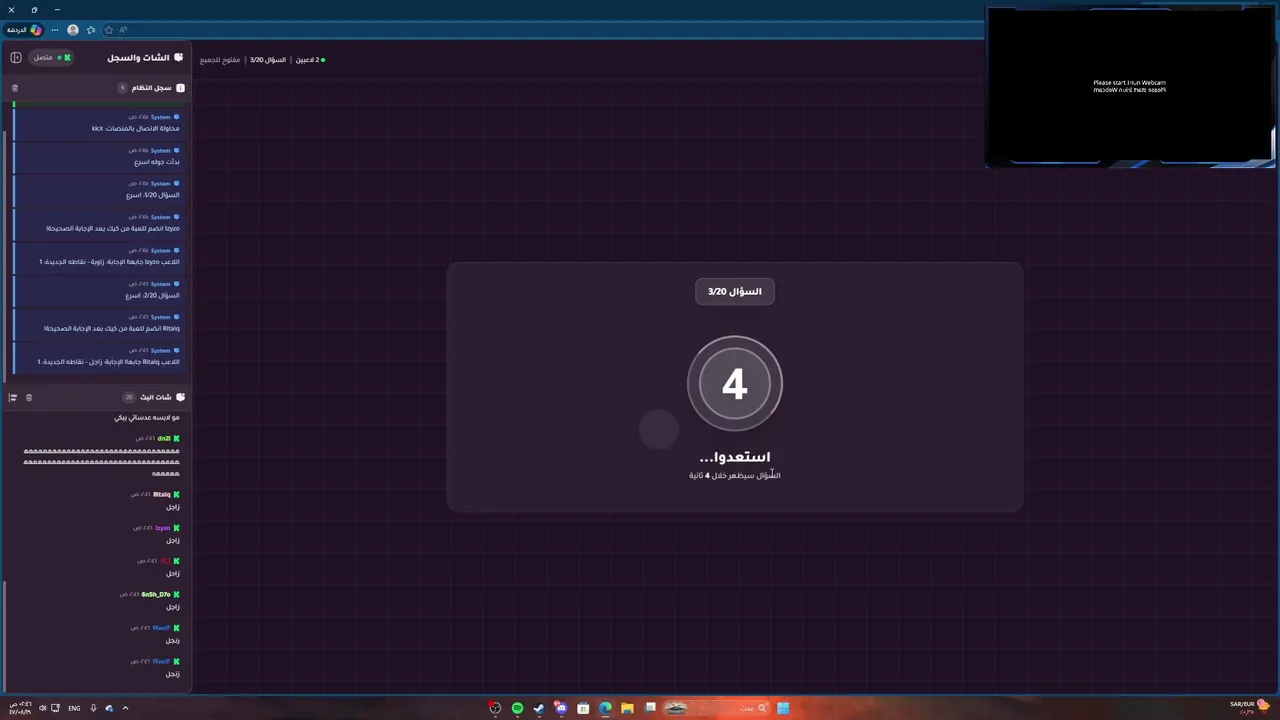Click username Ritalq in stream chat
Screen dimensions: 1280x720
[x=161, y=494]
